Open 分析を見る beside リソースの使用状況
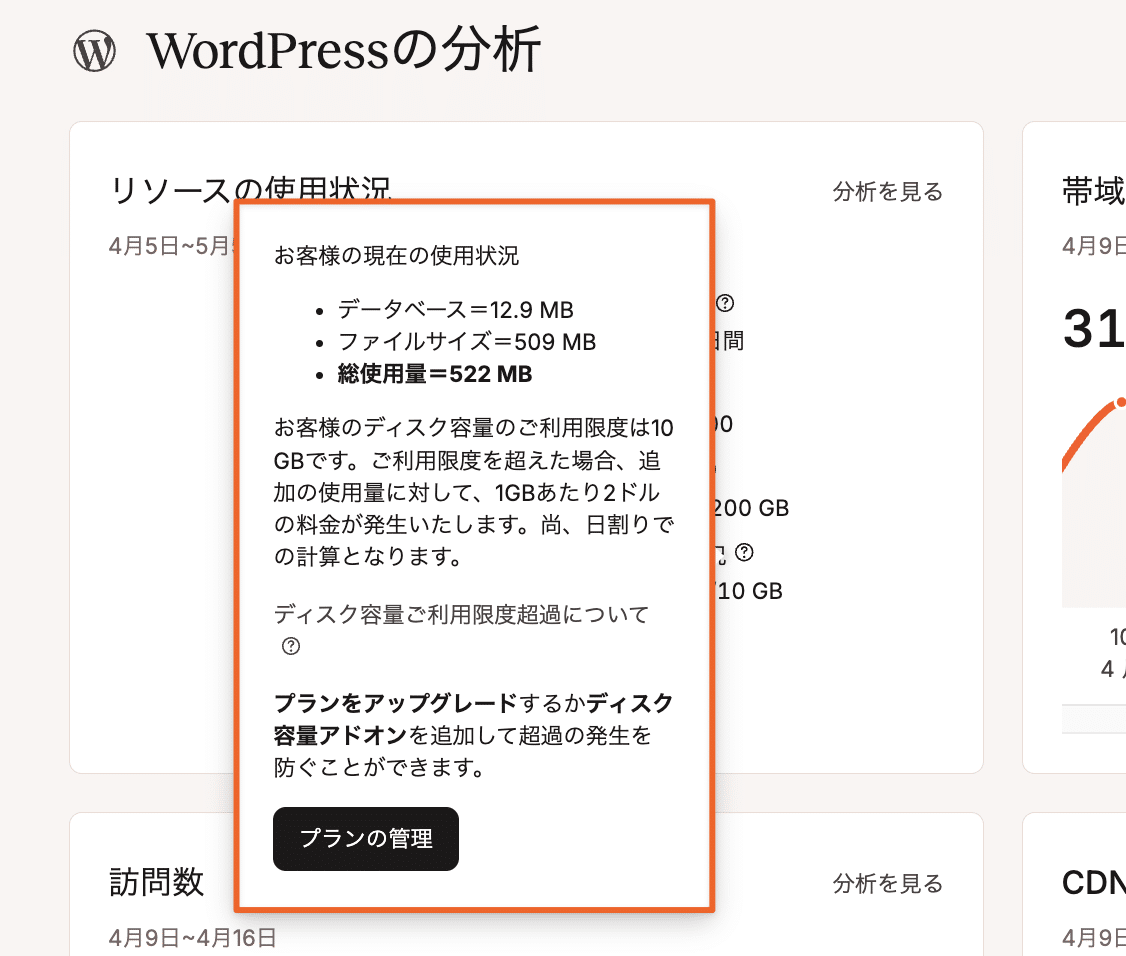Image resolution: width=1126 pixels, height=956 pixels. click(887, 191)
